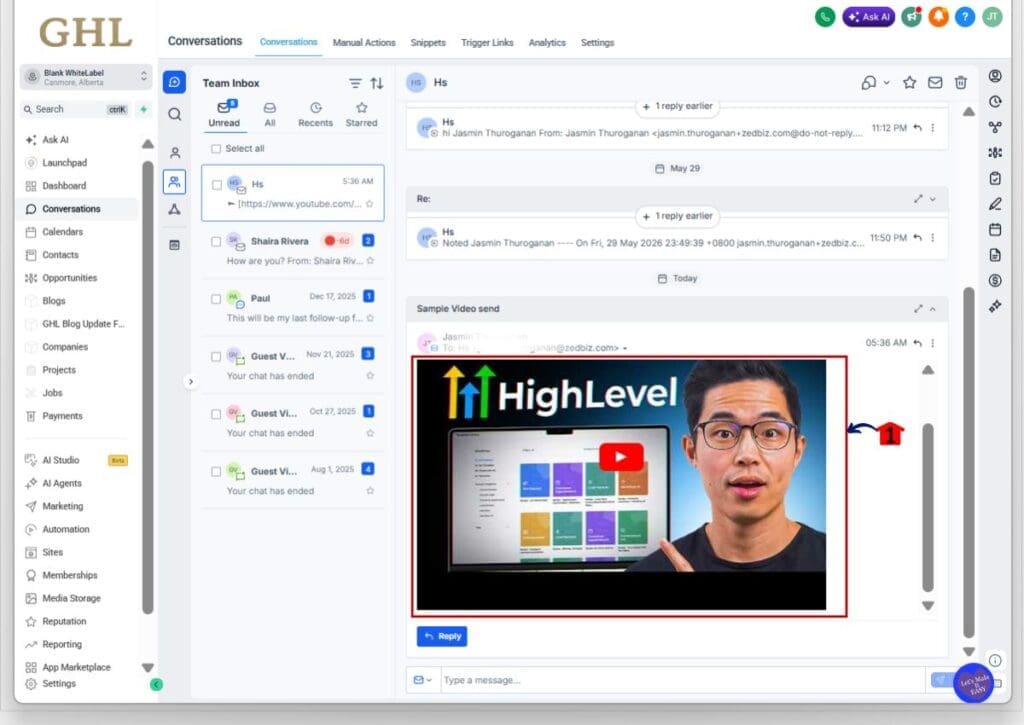1024x725 pixels.
Task: Check the Paul conversation checkbox
Action: coord(216,299)
